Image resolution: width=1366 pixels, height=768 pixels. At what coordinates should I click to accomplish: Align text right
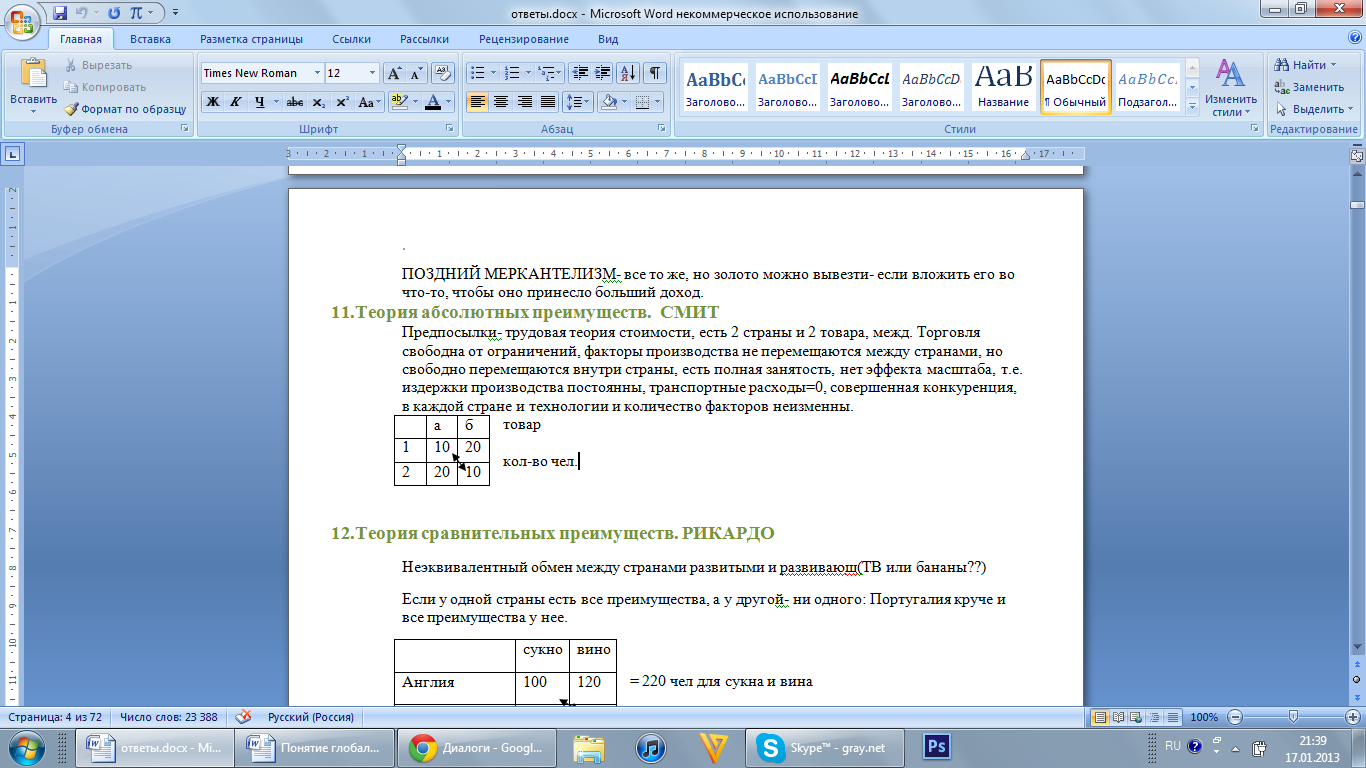coord(524,102)
